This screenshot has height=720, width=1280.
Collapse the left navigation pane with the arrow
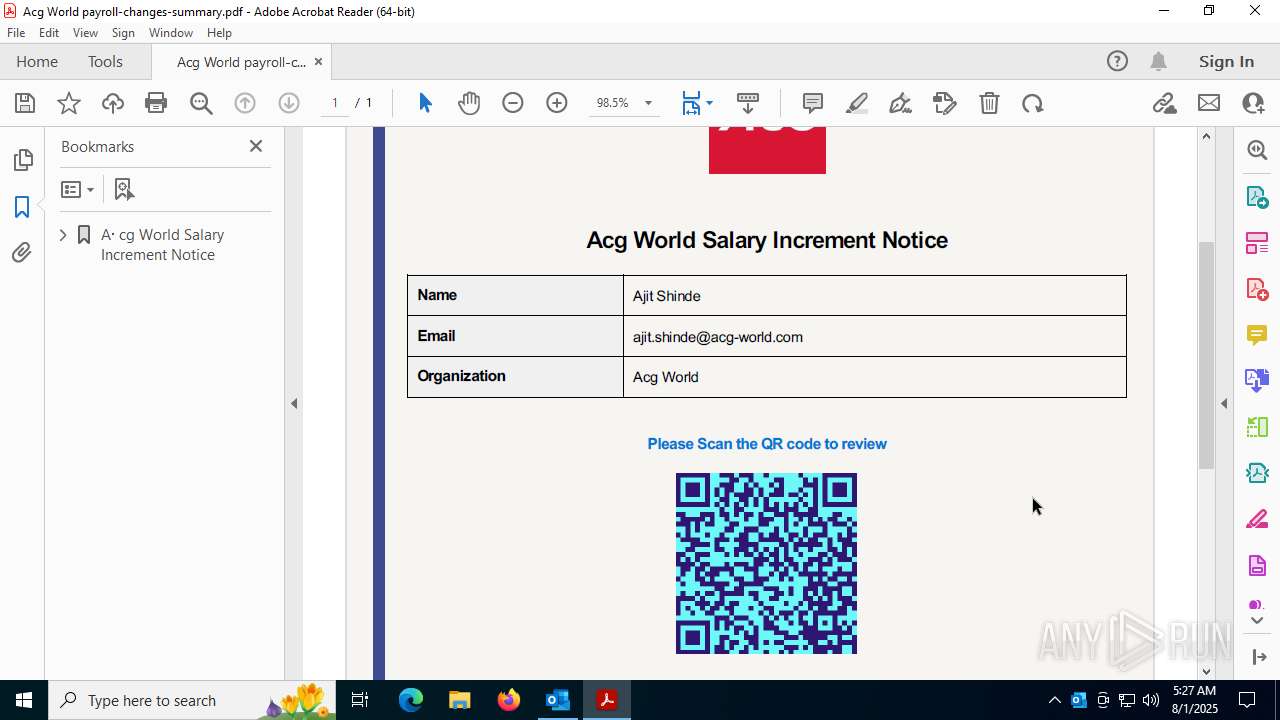pos(294,404)
